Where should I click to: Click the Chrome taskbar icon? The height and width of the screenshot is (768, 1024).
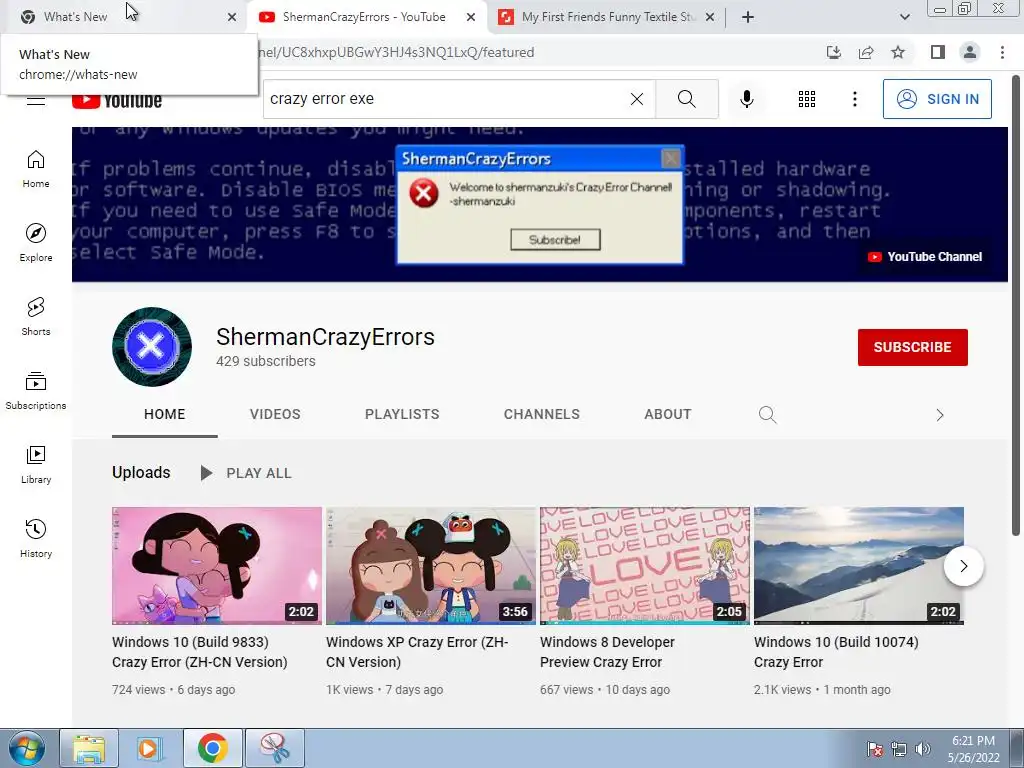coord(212,748)
